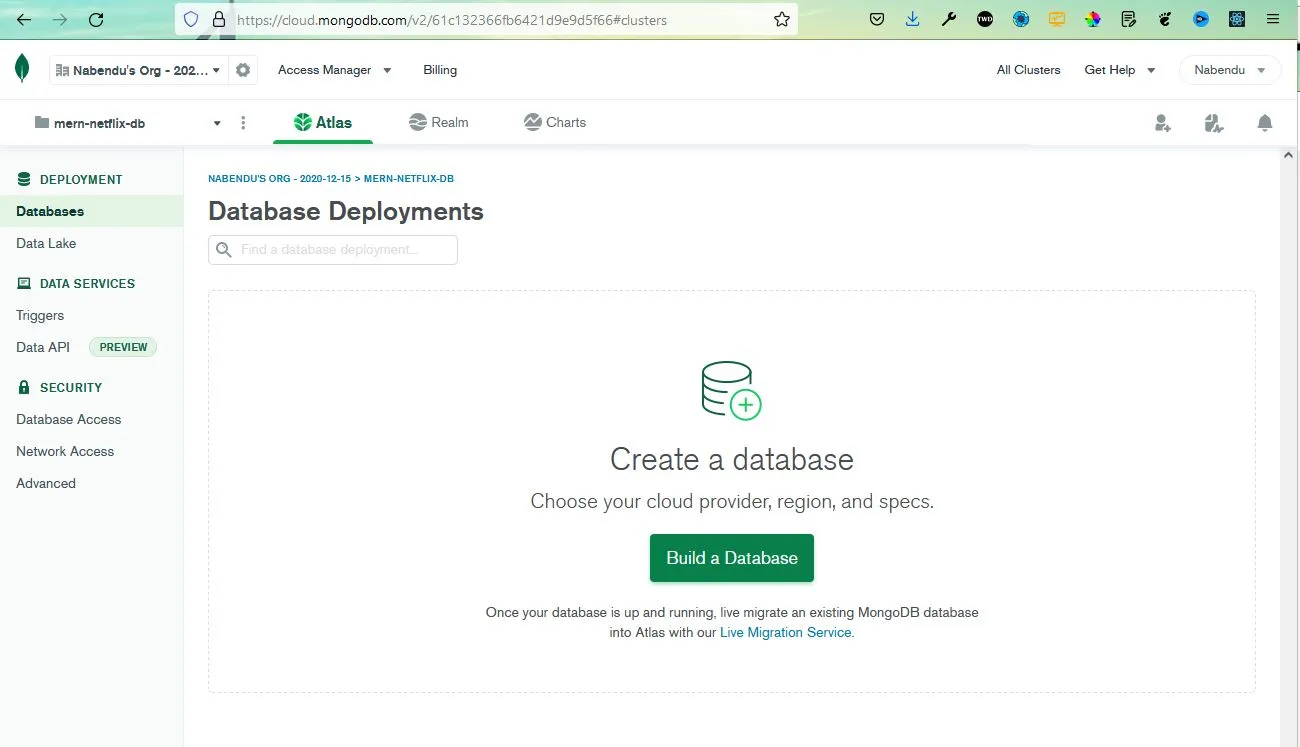Switch to the Realm tab

[438, 122]
